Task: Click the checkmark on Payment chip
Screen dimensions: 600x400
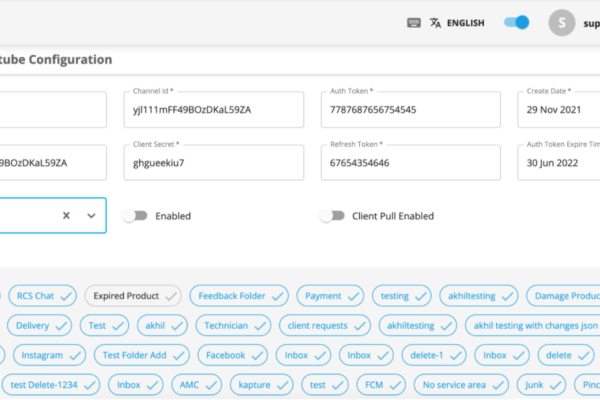Action: pyautogui.click(x=353, y=296)
